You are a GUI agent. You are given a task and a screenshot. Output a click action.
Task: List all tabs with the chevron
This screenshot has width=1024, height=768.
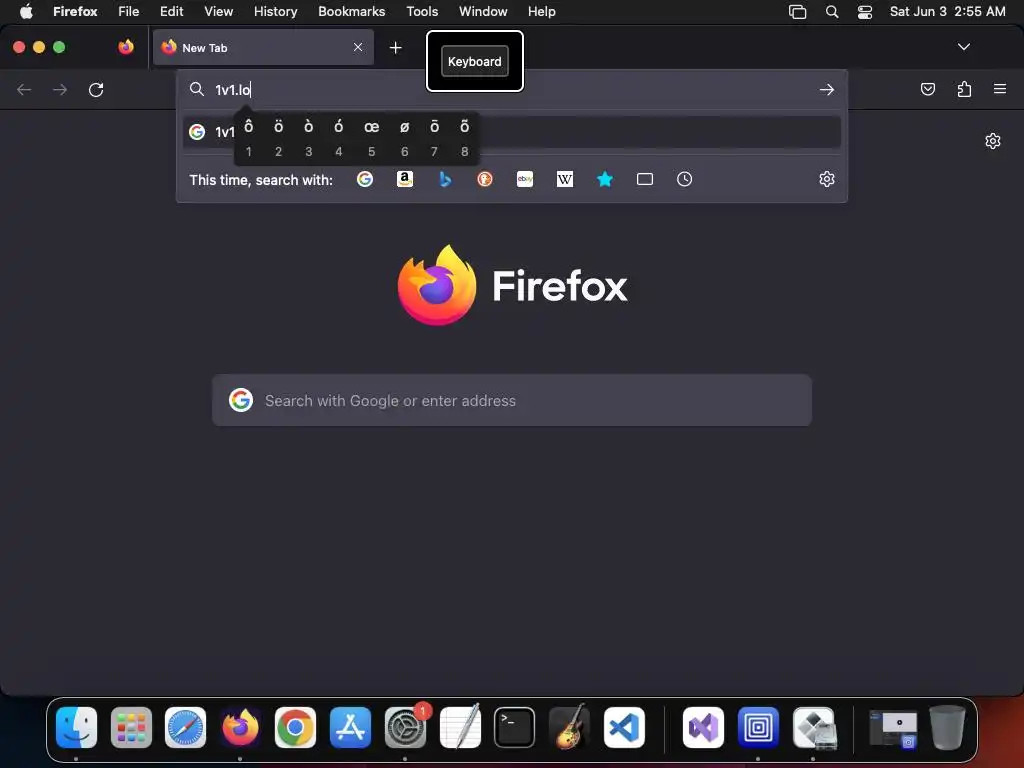tap(964, 47)
